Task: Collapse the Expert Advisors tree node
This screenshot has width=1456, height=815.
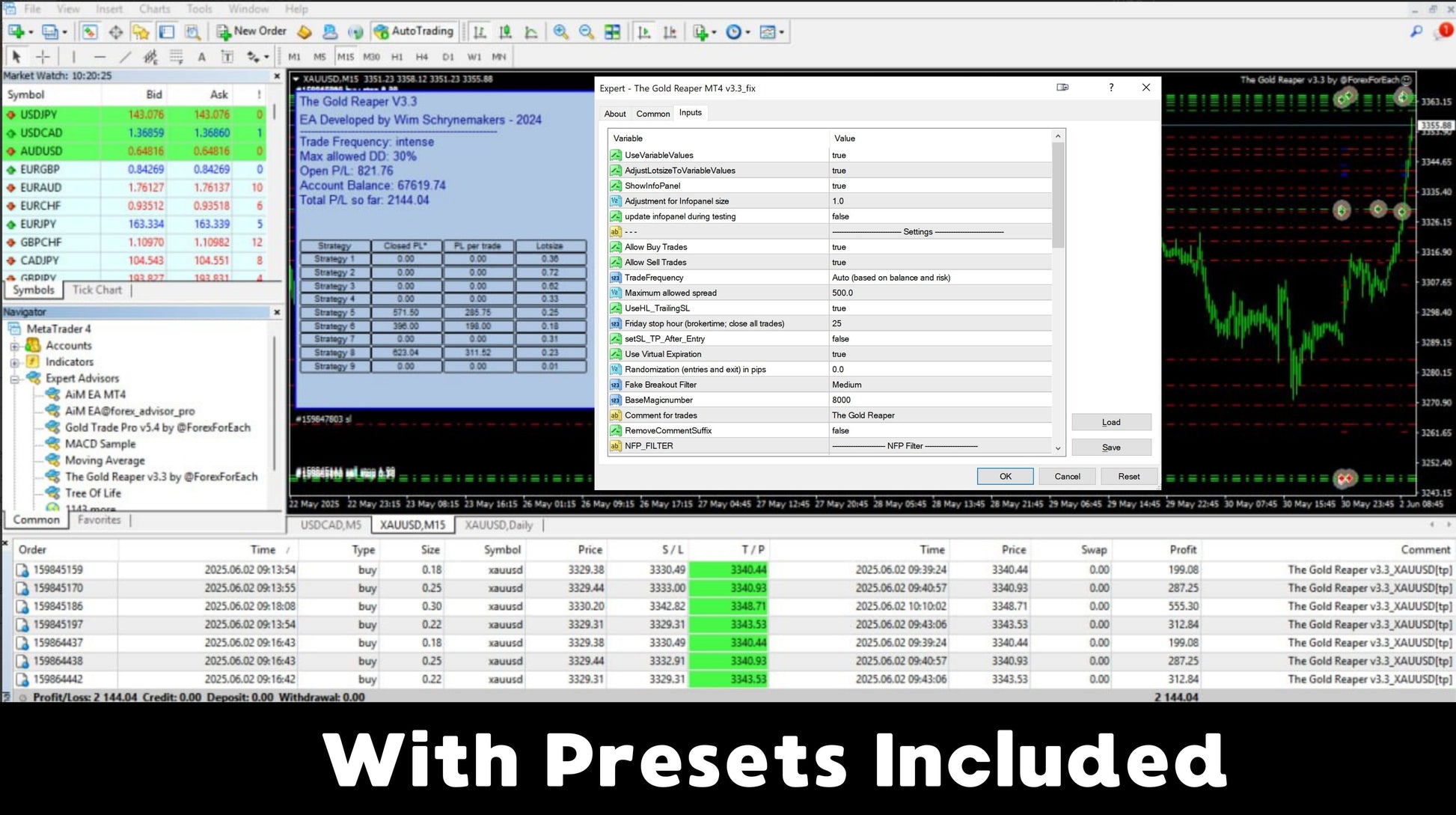Action: (14, 379)
